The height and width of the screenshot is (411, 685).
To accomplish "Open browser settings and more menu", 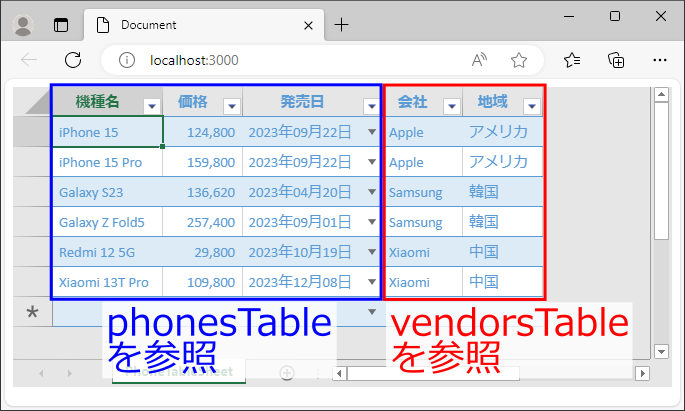I will pyautogui.click(x=660, y=60).
